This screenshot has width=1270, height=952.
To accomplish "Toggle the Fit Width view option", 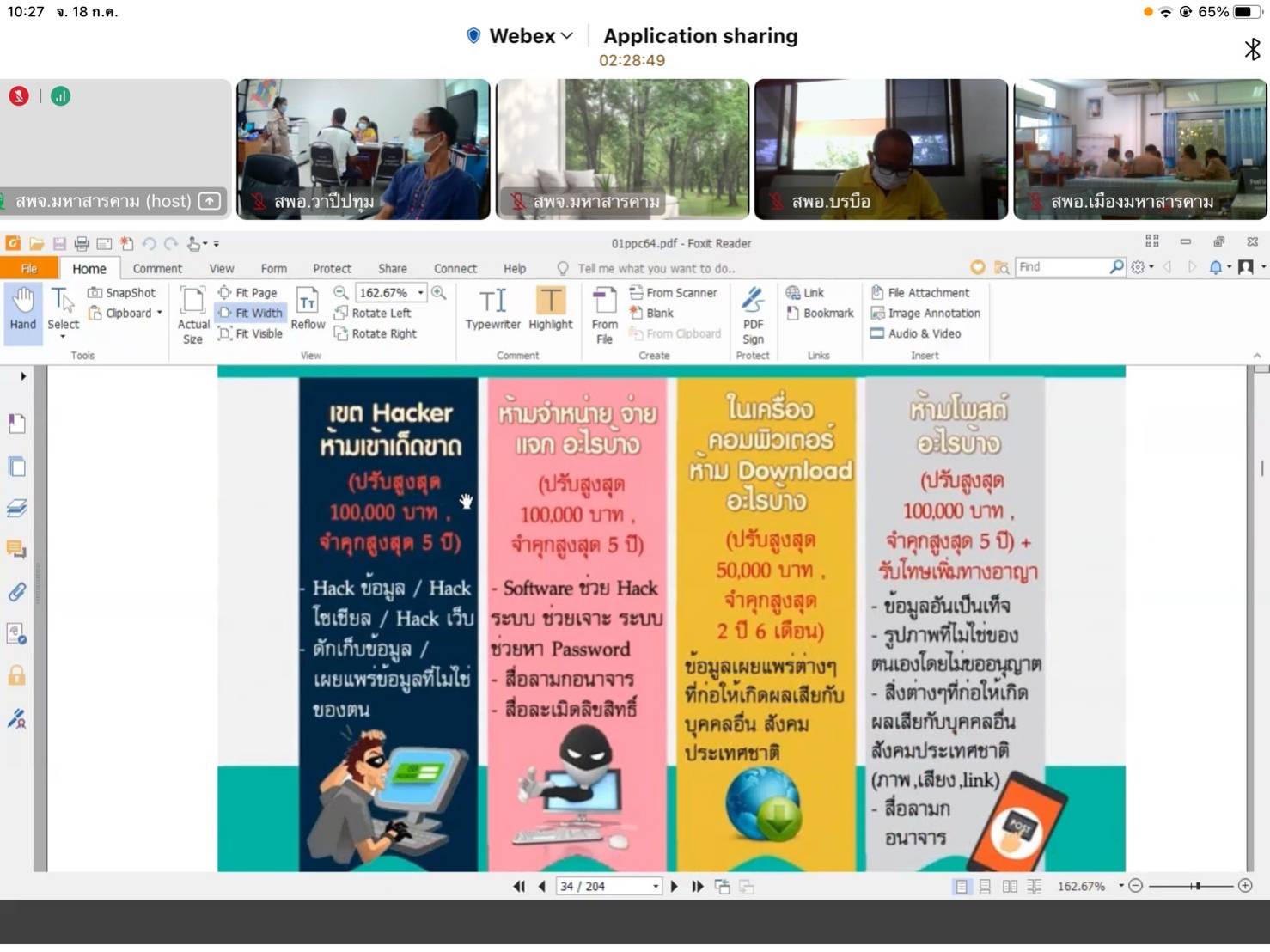I will pos(250,313).
